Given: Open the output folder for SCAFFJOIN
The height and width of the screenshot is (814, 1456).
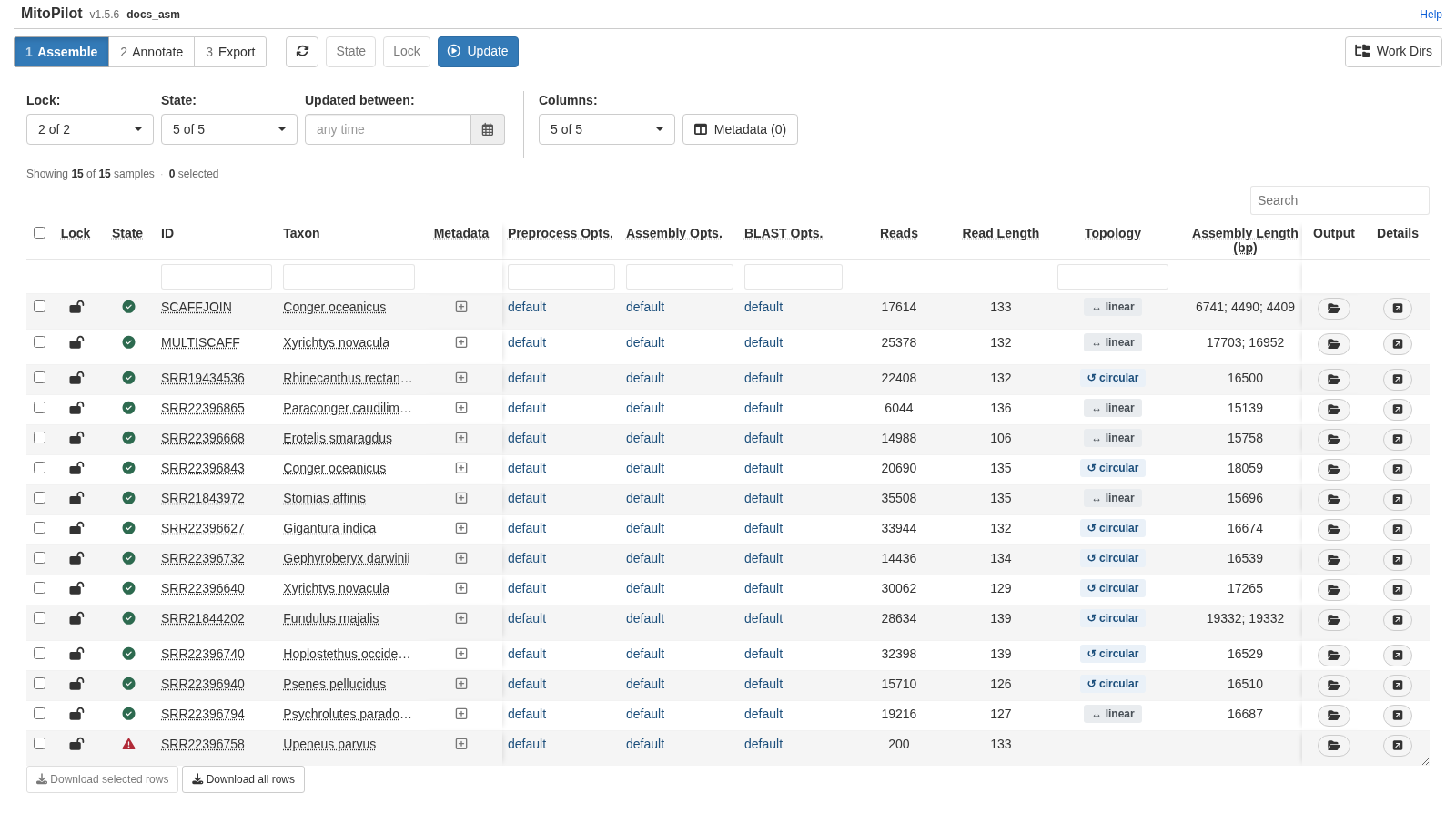Looking at the screenshot, I should pyautogui.click(x=1333, y=309).
